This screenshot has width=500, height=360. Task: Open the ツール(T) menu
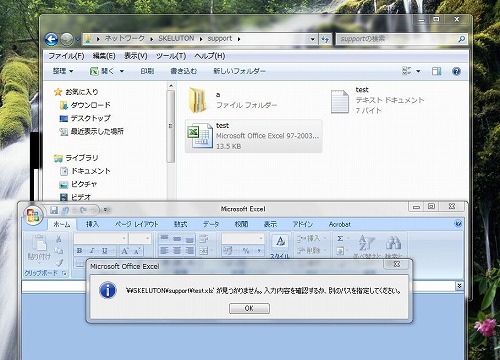click(171, 56)
